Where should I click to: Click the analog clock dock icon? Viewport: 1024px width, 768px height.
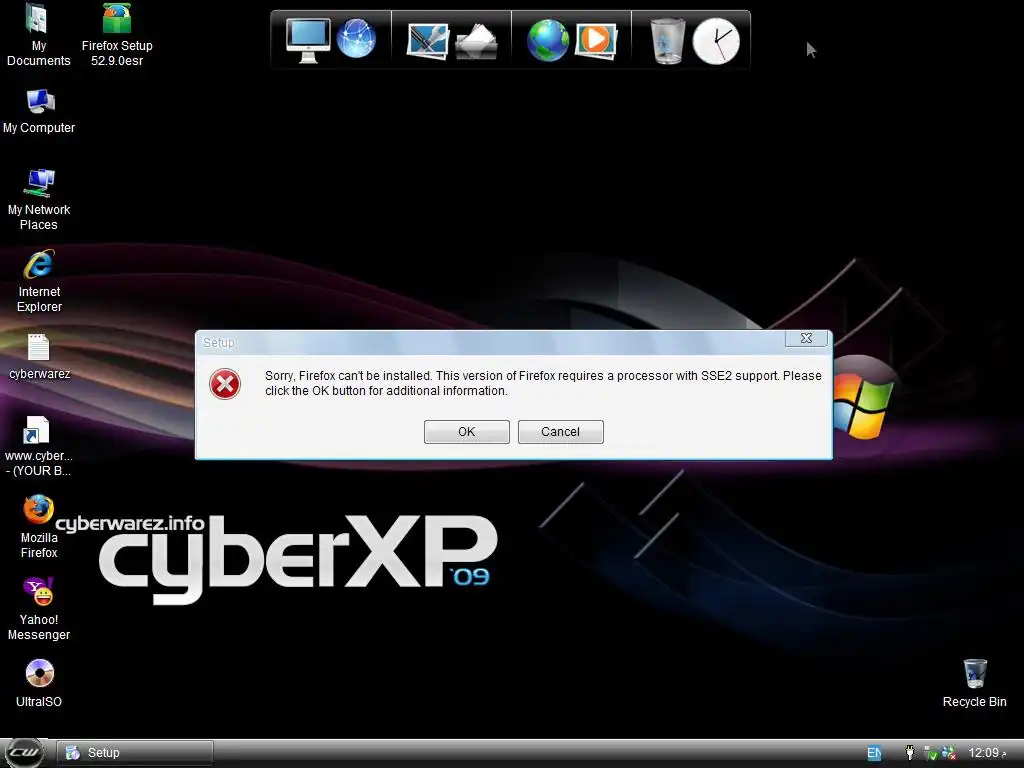point(716,41)
